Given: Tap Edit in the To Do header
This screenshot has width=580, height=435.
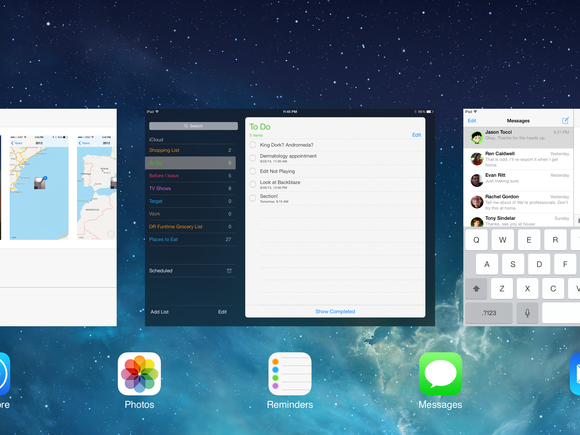Looking at the screenshot, I should [x=417, y=135].
